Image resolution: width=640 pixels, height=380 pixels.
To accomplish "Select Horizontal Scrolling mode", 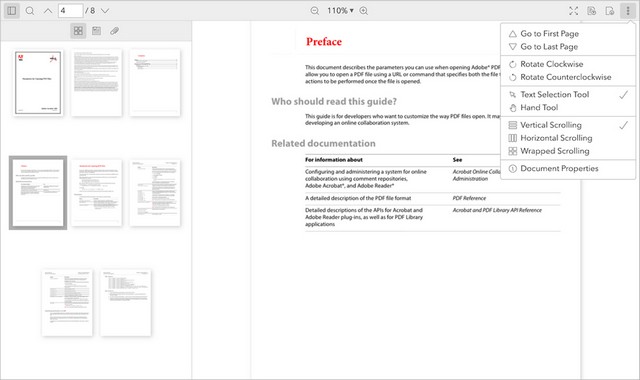I will coord(568,138).
